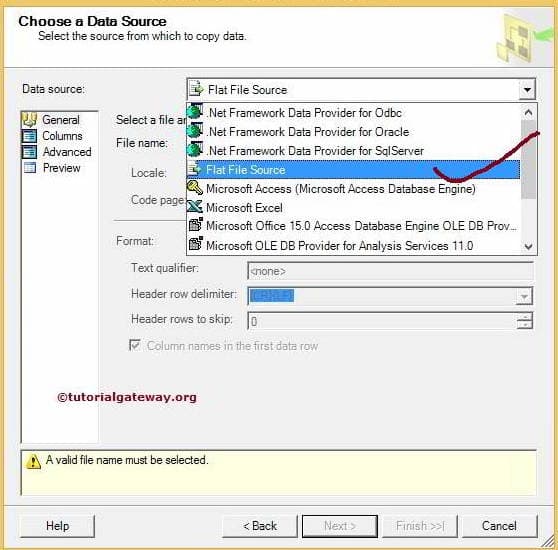Viewport: 558px width, 550px height.
Task: Cancel the wizard
Action: click(x=499, y=525)
